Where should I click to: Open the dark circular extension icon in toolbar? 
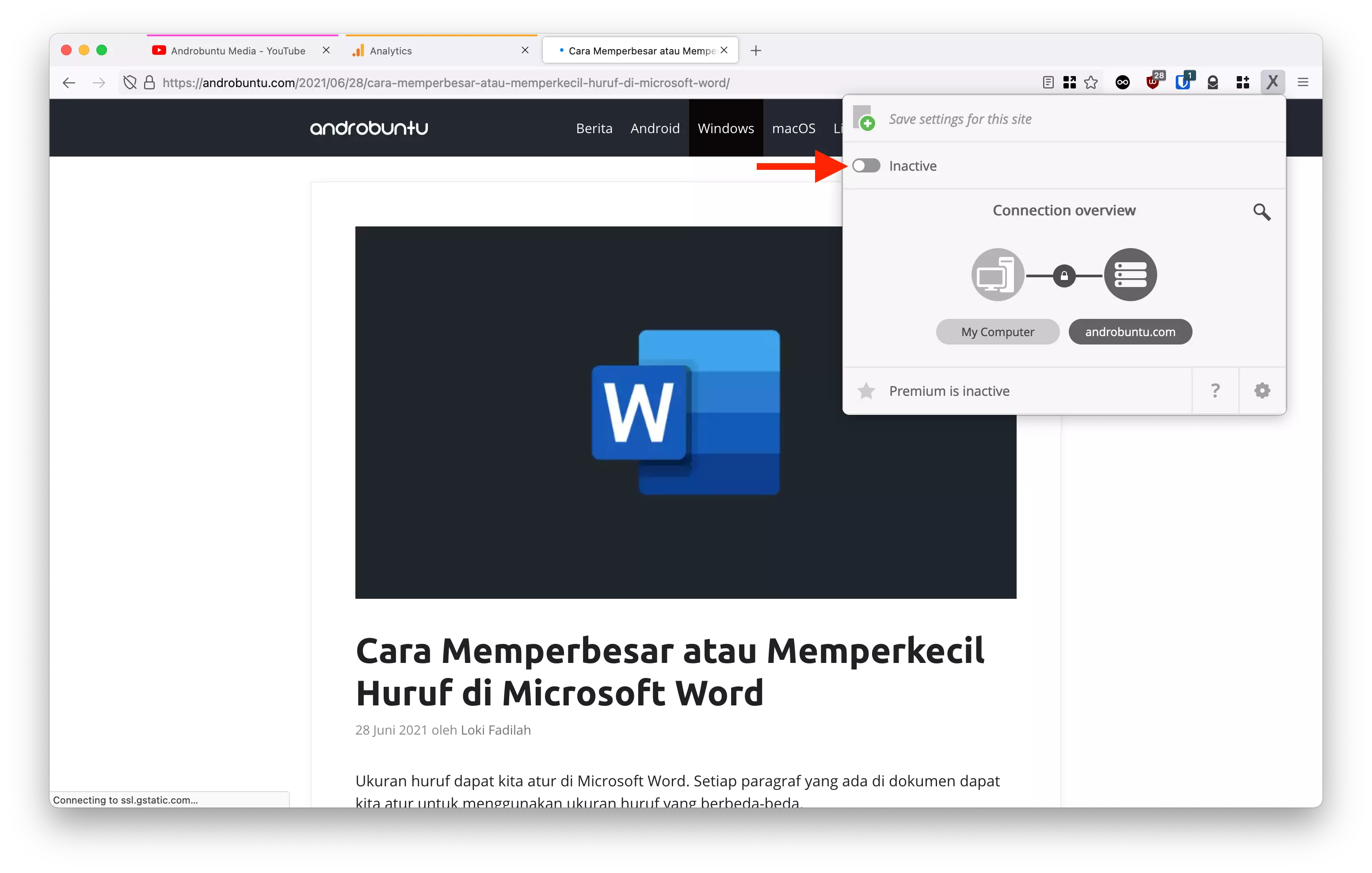click(1122, 82)
